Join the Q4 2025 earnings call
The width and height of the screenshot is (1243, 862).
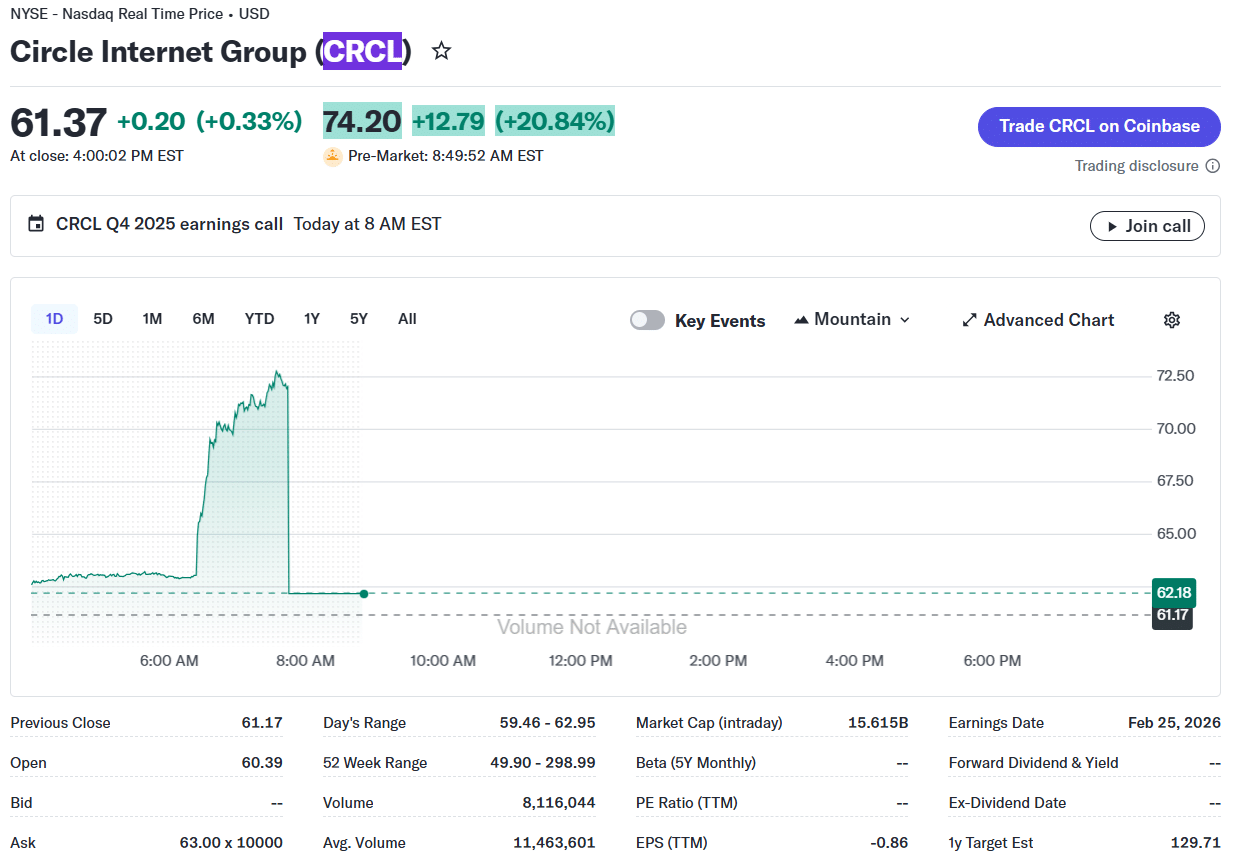pyautogui.click(x=1147, y=226)
